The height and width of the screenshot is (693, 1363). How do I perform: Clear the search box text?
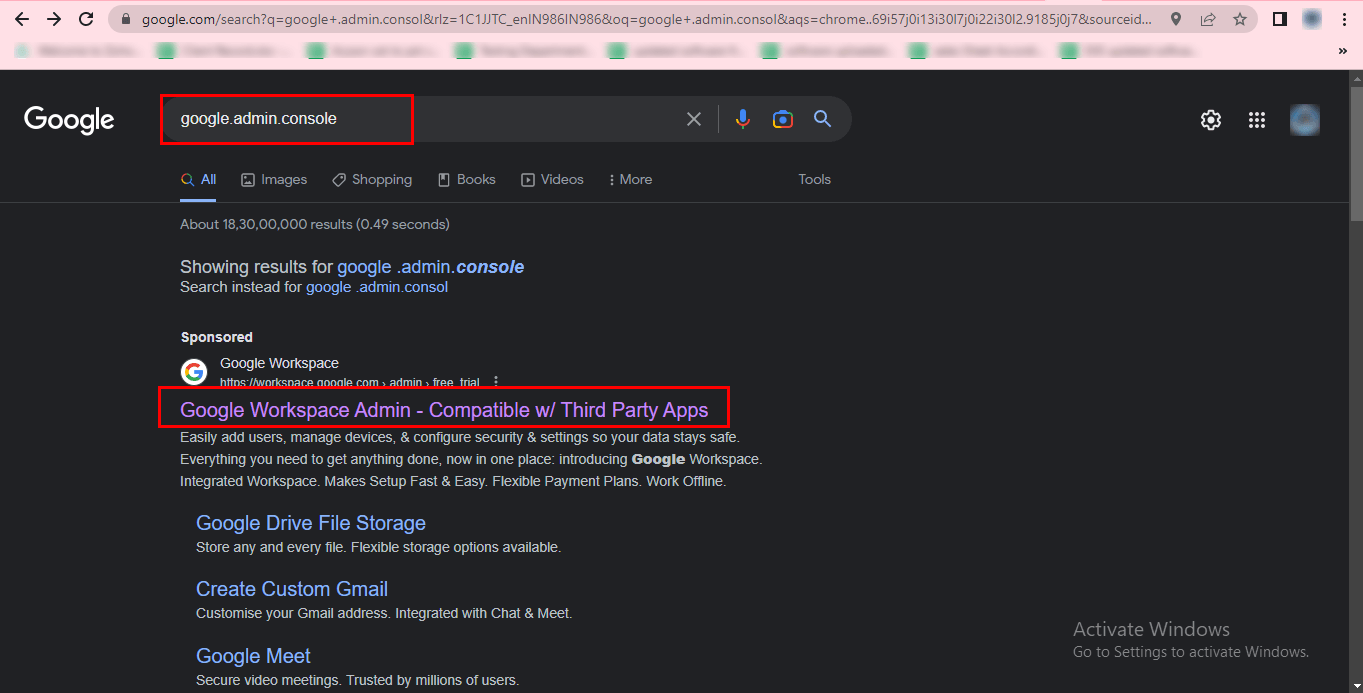click(x=693, y=119)
